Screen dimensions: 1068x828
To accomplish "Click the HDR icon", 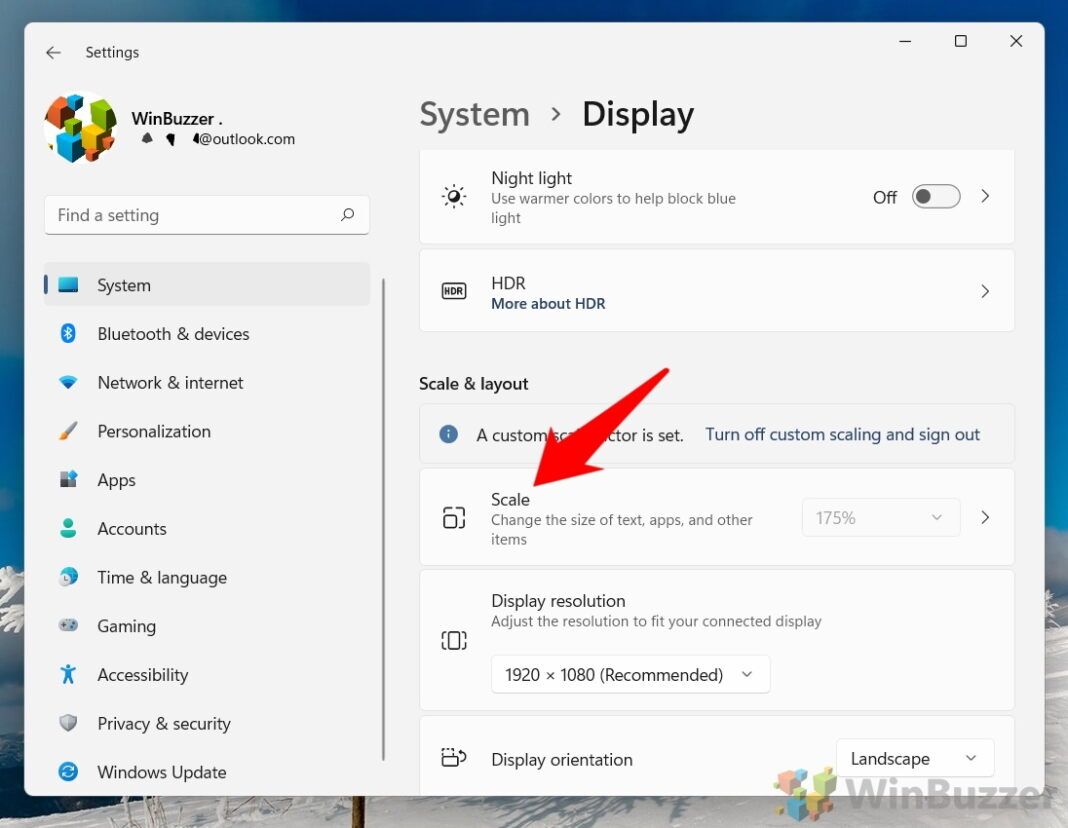I will pyautogui.click(x=454, y=291).
